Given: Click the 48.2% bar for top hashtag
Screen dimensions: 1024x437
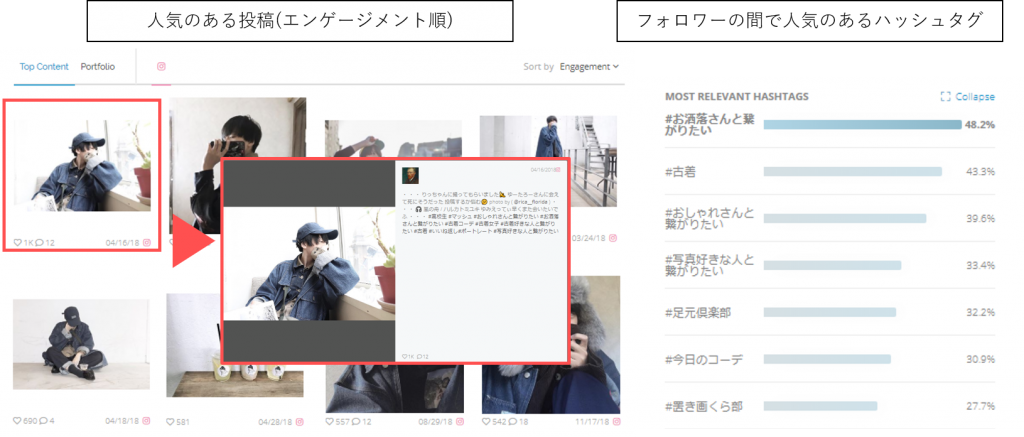Looking at the screenshot, I should (x=861, y=125).
